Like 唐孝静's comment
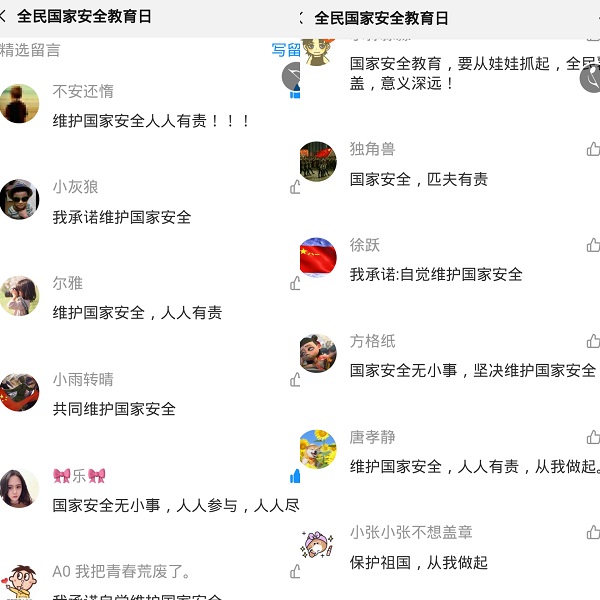600x600 pixels. [x=593, y=437]
